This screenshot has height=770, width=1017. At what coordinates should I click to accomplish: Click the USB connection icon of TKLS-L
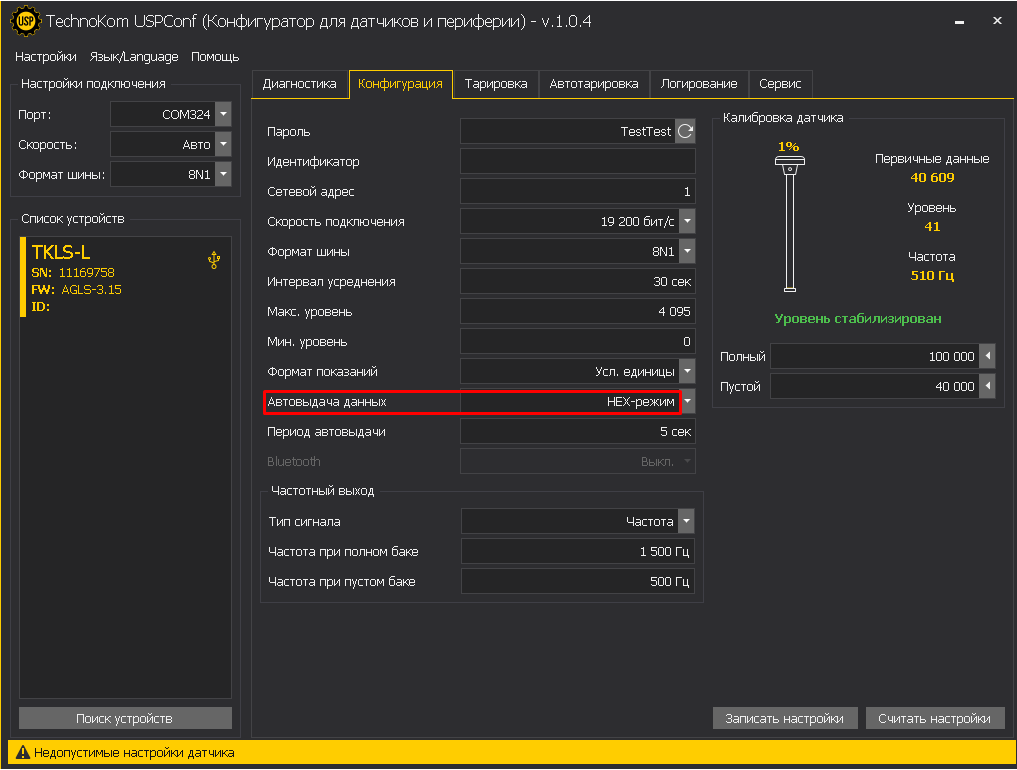coord(214,260)
